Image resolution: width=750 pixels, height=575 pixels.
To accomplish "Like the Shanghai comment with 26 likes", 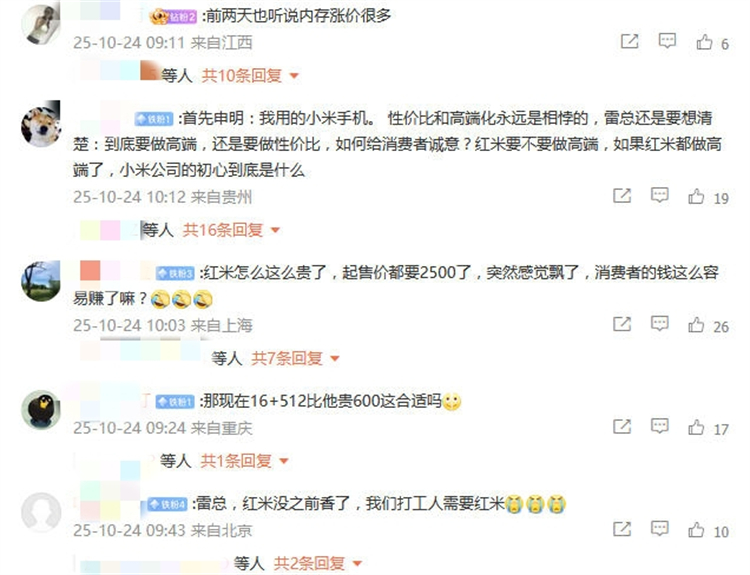I will click(696, 324).
